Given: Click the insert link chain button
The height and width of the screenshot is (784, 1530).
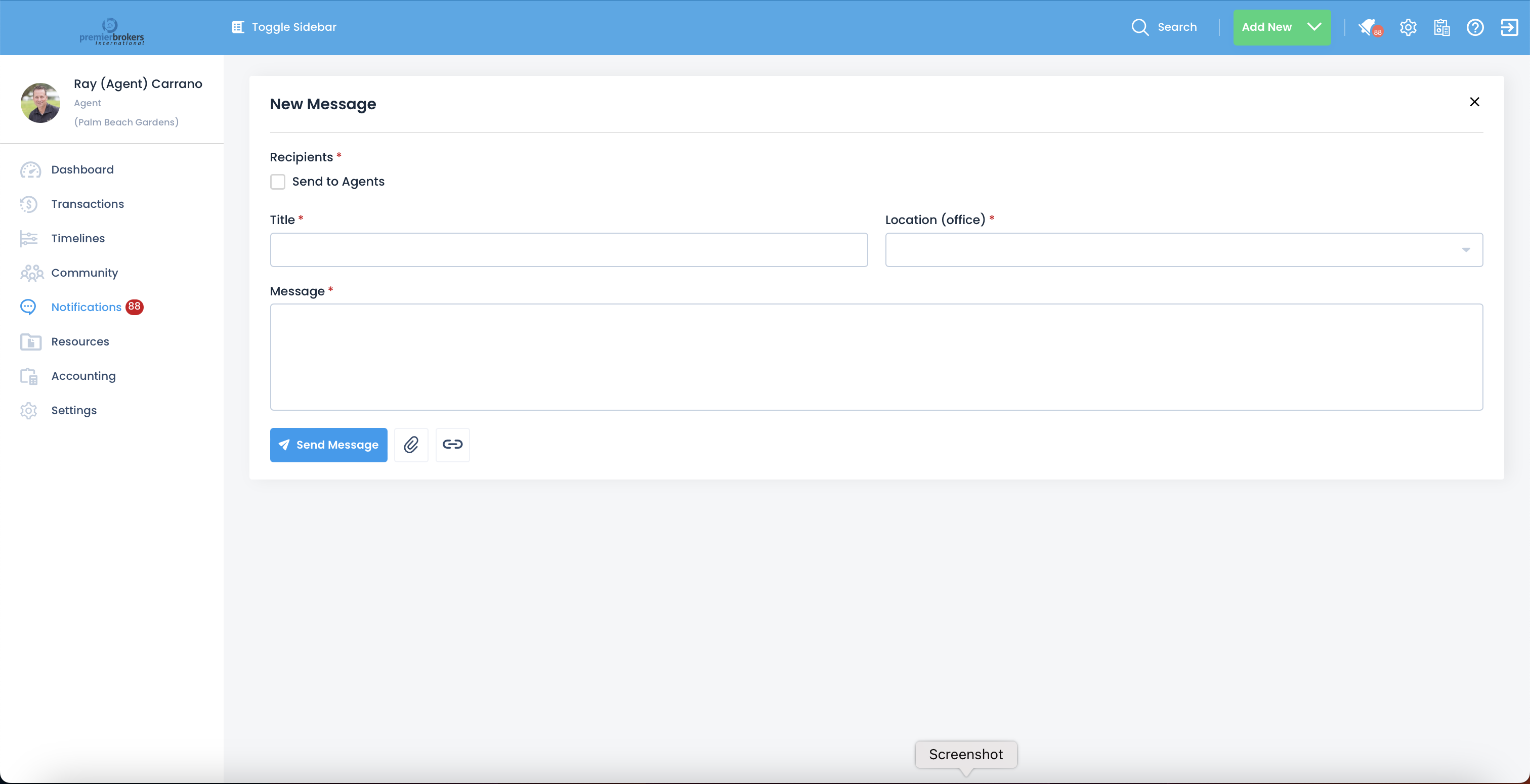Looking at the screenshot, I should coord(453,445).
